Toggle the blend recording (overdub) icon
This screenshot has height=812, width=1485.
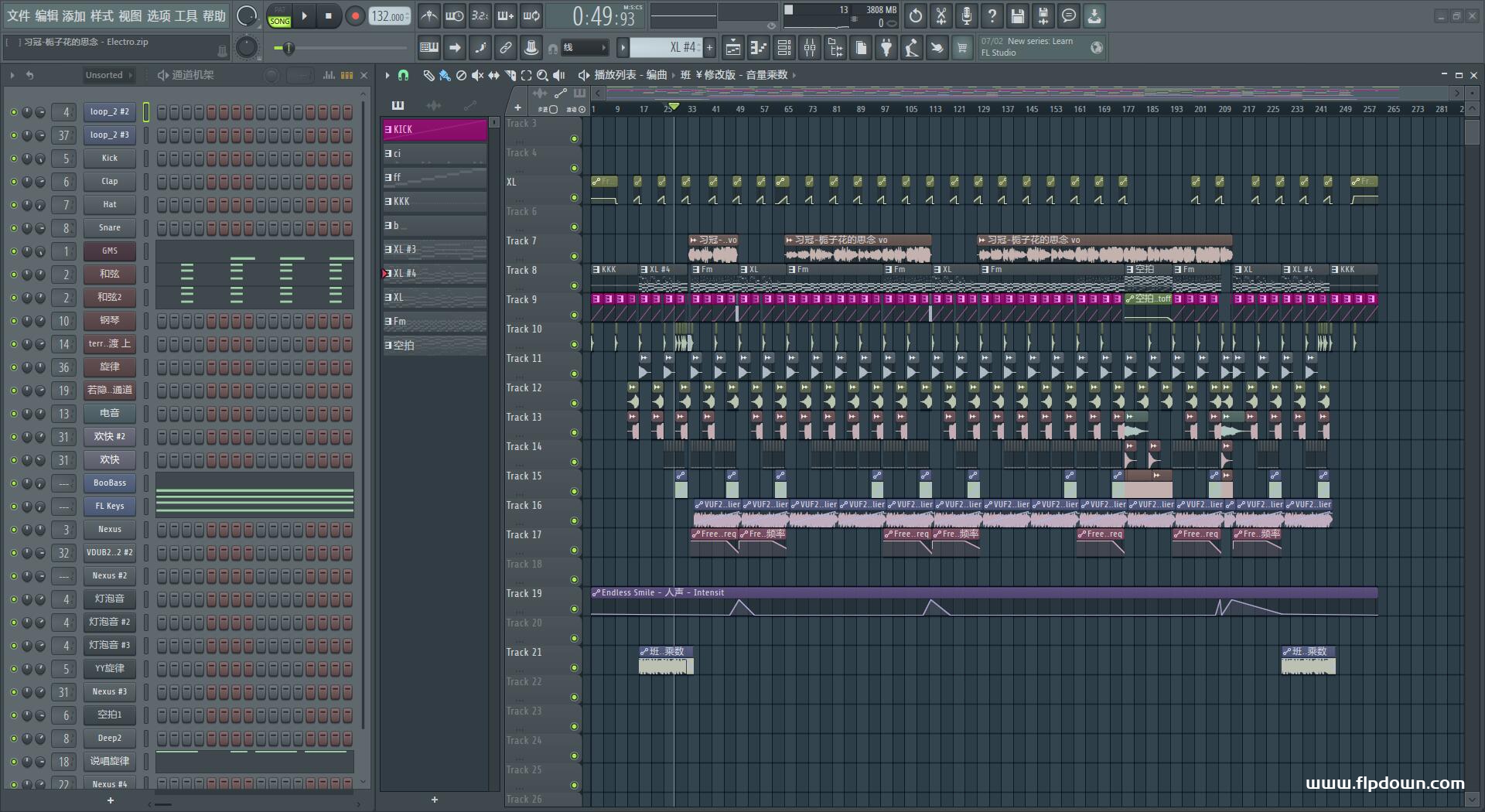click(506, 15)
